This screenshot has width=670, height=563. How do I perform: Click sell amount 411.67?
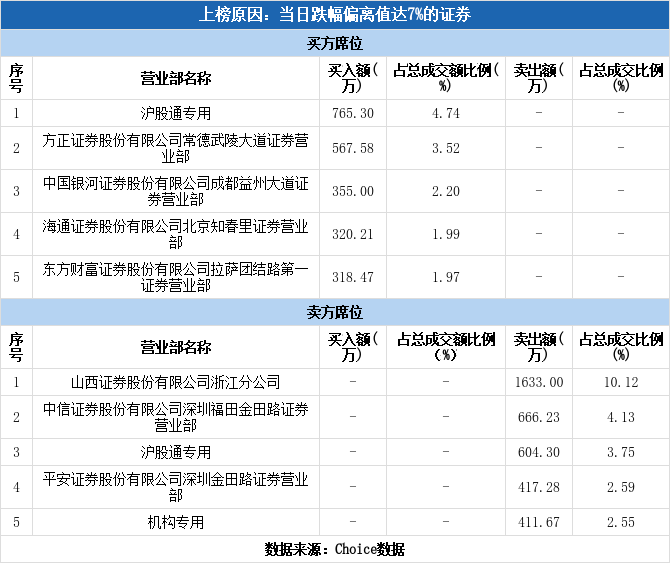pos(539,522)
